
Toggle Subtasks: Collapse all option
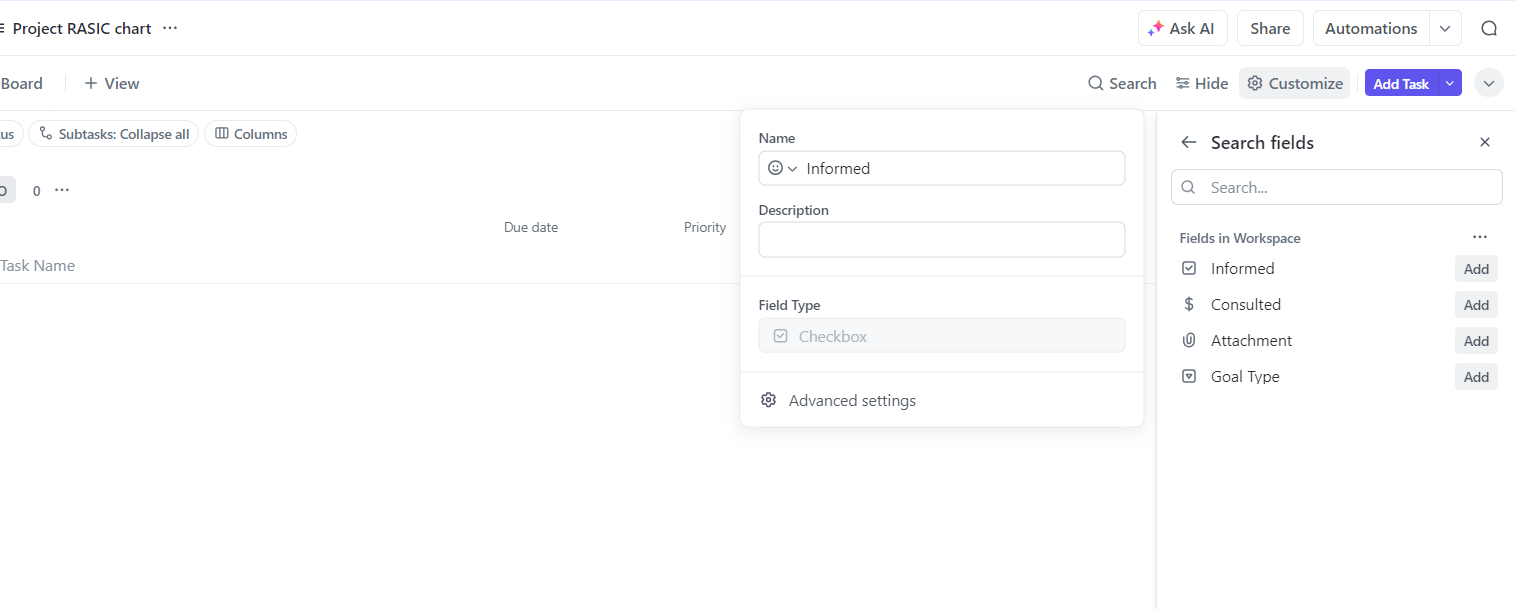click(x=114, y=134)
